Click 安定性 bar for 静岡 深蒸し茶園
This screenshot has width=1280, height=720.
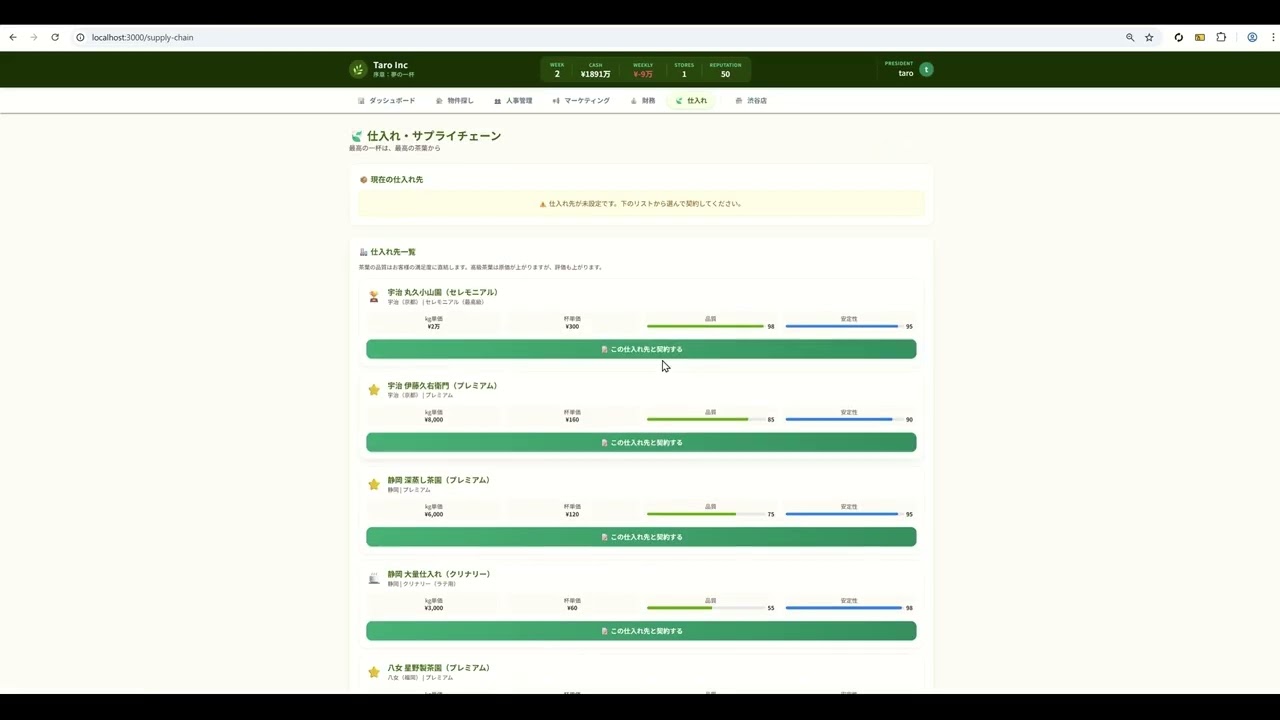coord(845,514)
